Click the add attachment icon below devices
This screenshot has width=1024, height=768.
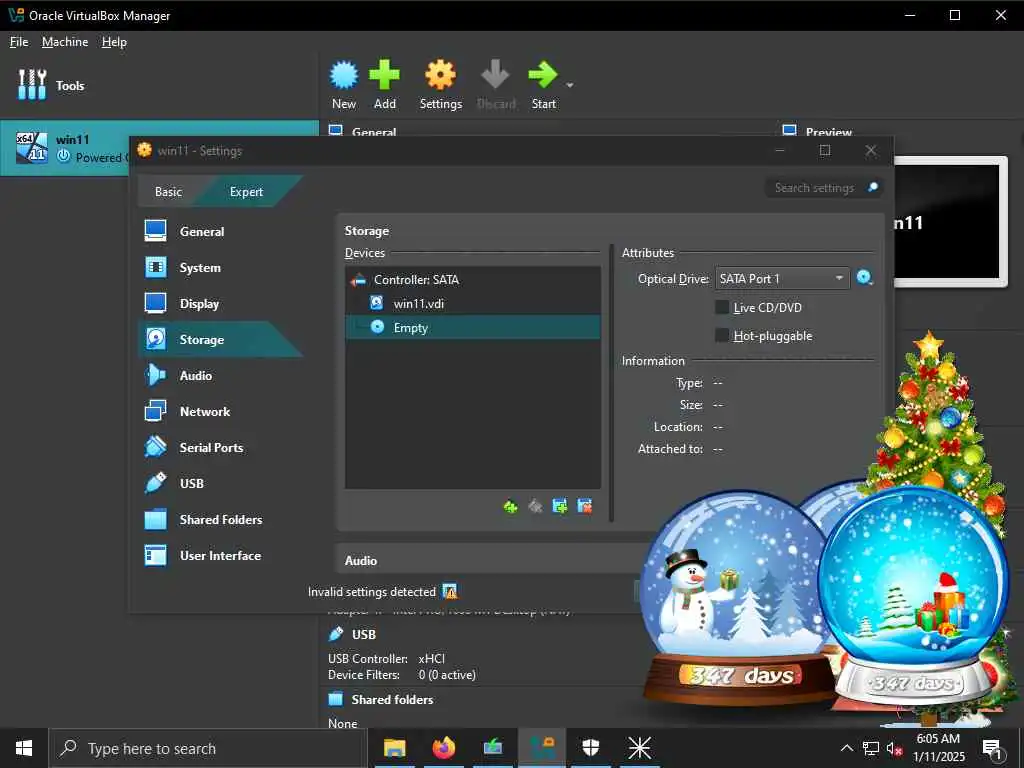pos(560,506)
